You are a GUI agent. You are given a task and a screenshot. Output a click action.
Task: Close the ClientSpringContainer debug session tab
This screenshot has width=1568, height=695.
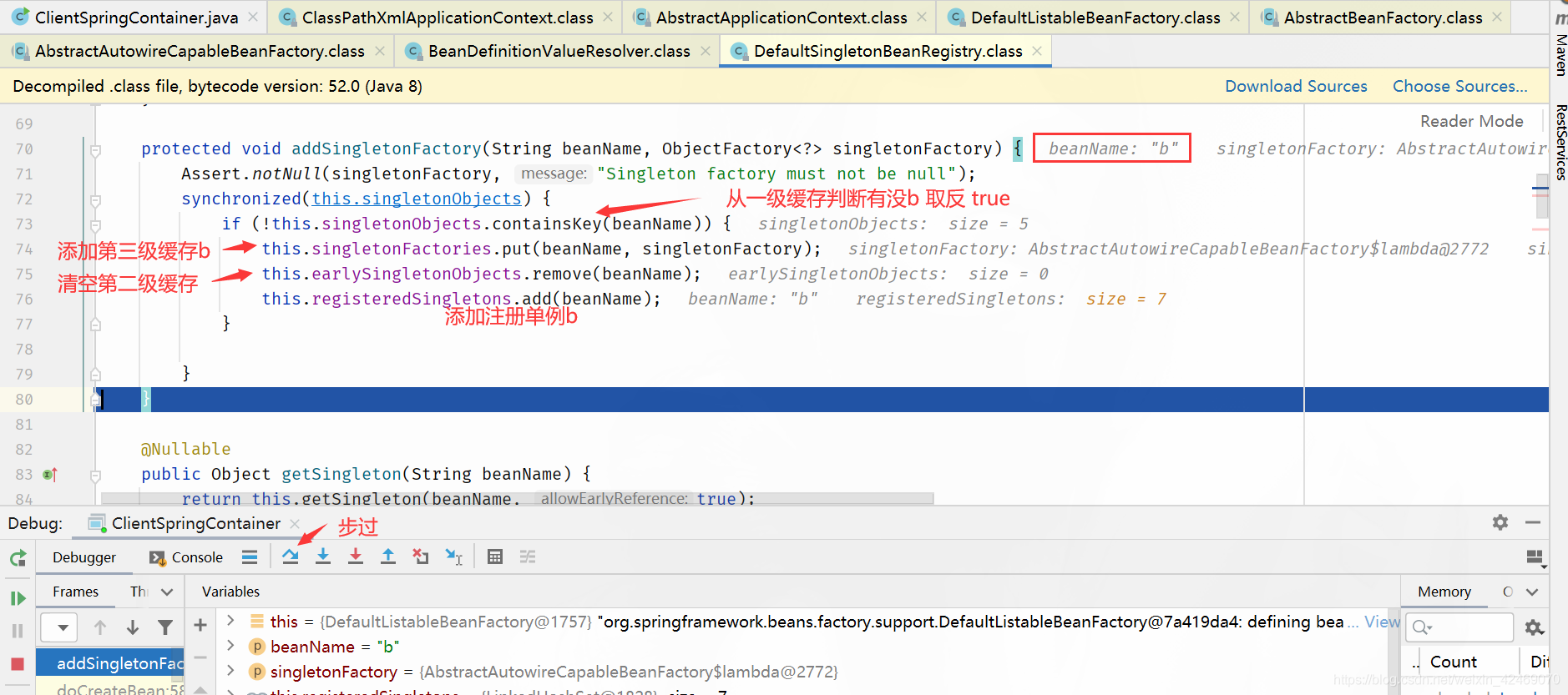[x=295, y=523]
